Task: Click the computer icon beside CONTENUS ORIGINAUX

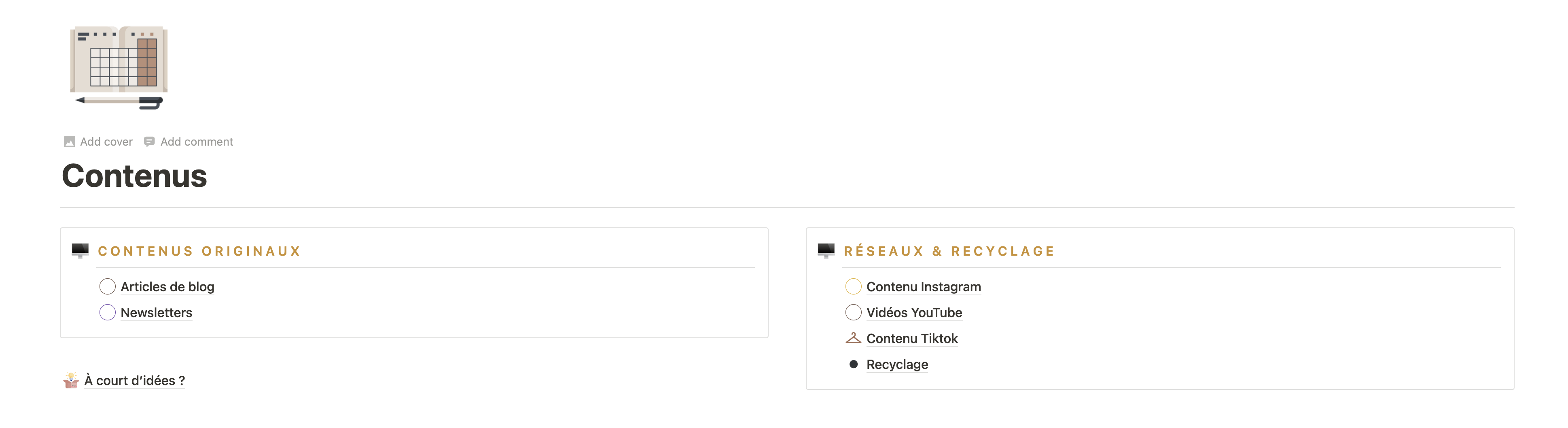Action: [x=81, y=250]
